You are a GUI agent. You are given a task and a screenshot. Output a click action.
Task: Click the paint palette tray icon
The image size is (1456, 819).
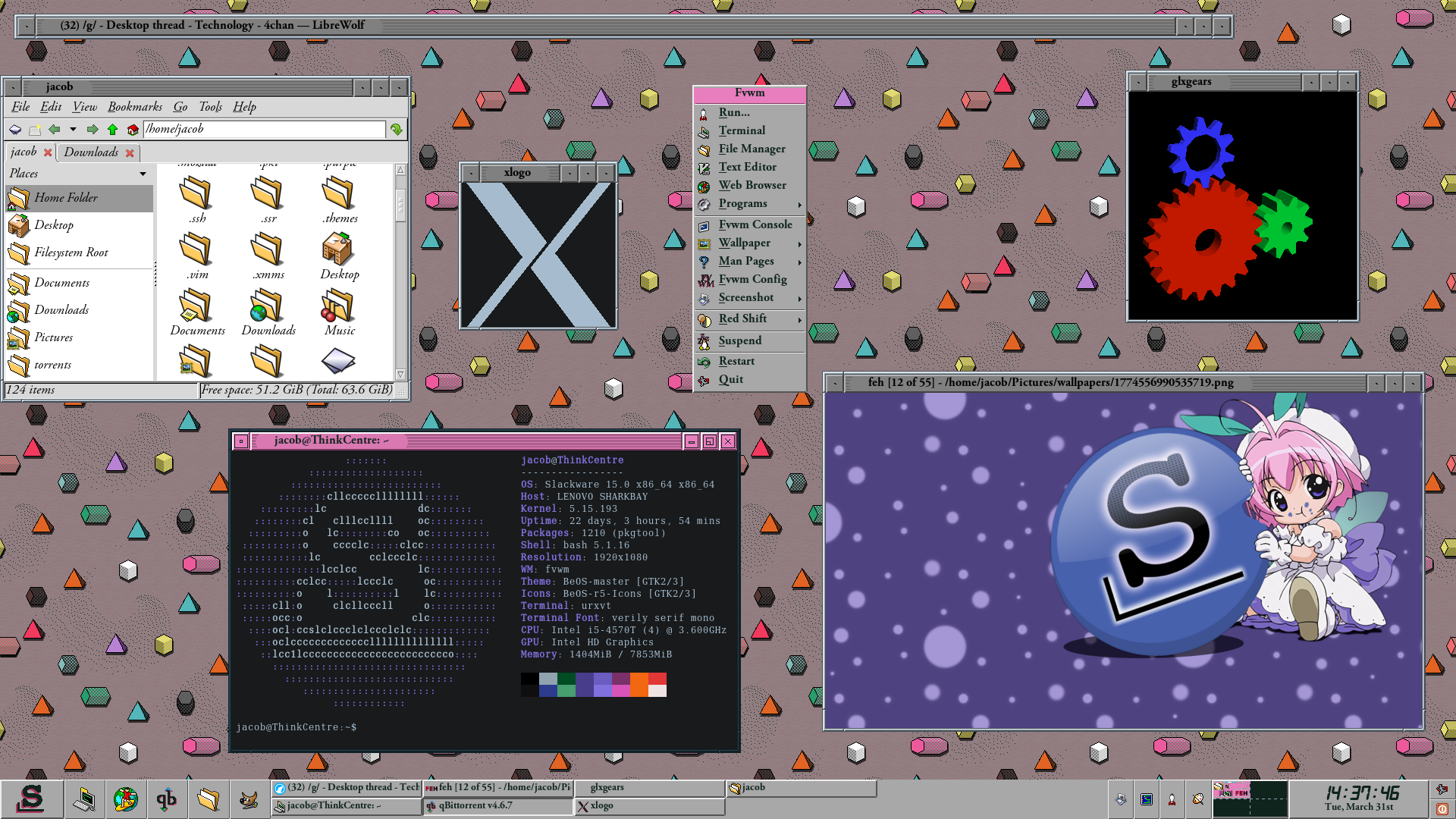(1198, 799)
